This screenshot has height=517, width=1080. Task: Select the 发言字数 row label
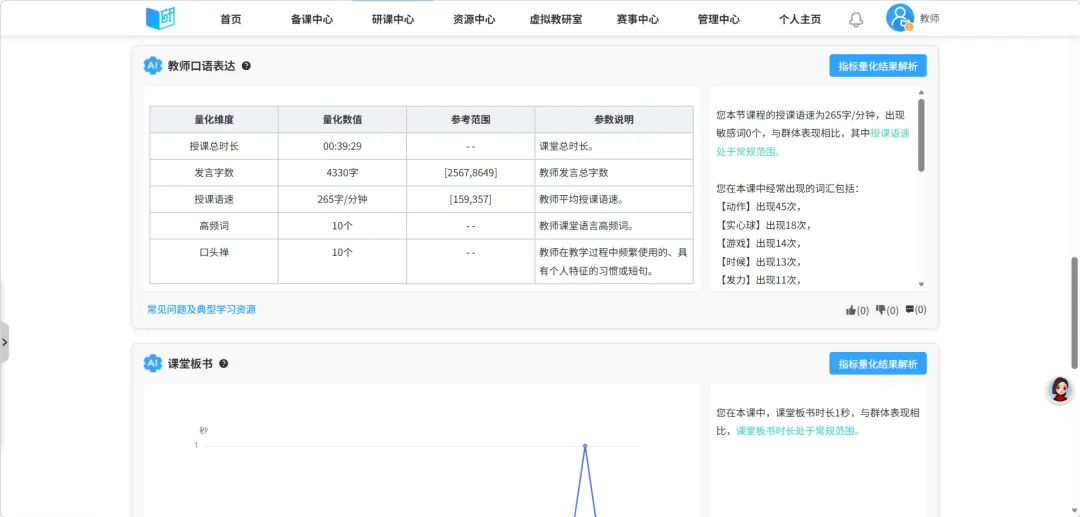(x=214, y=173)
